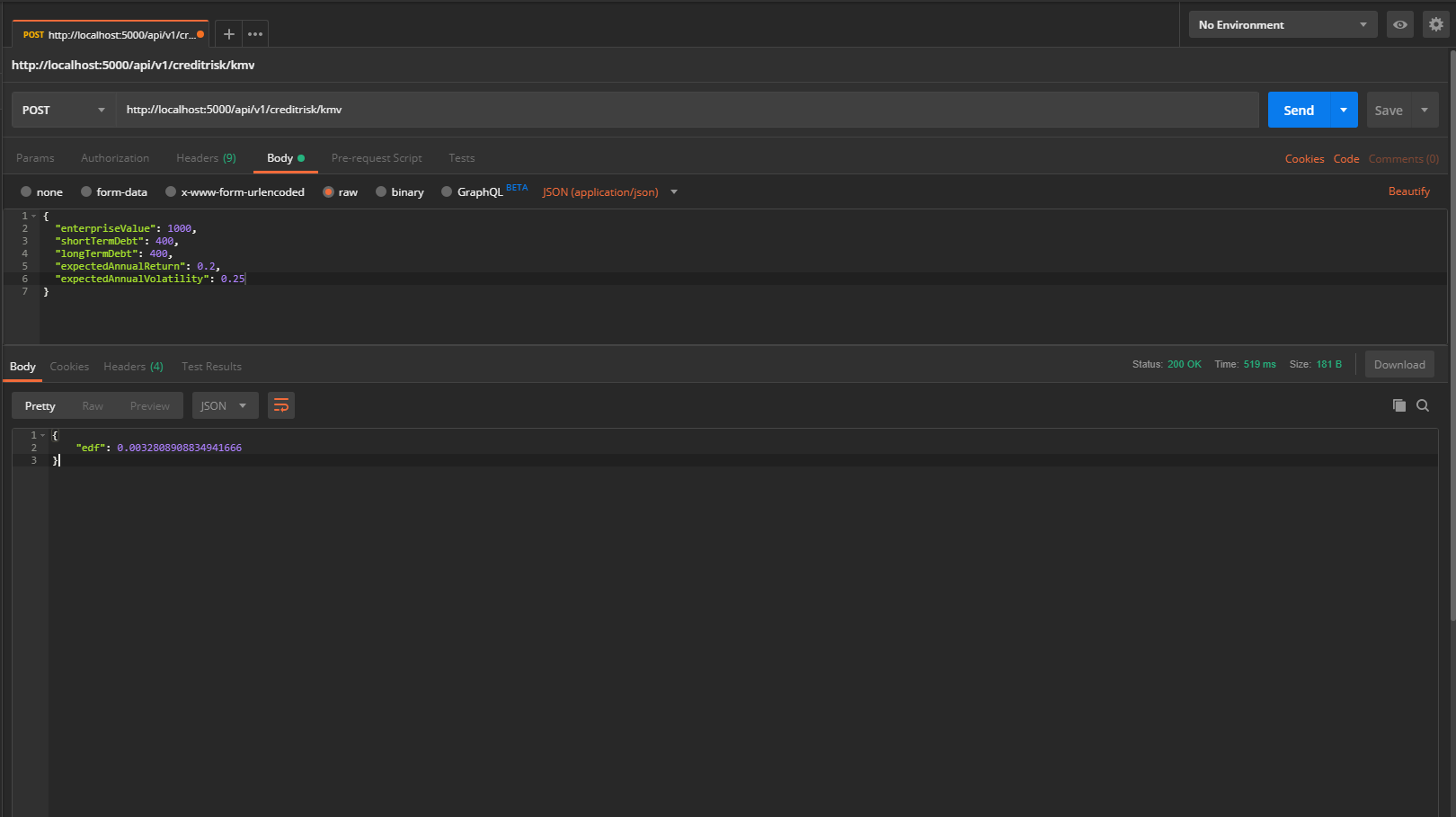1456x817 pixels.
Task: Select the GraphQL body radio option
Action: [447, 191]
